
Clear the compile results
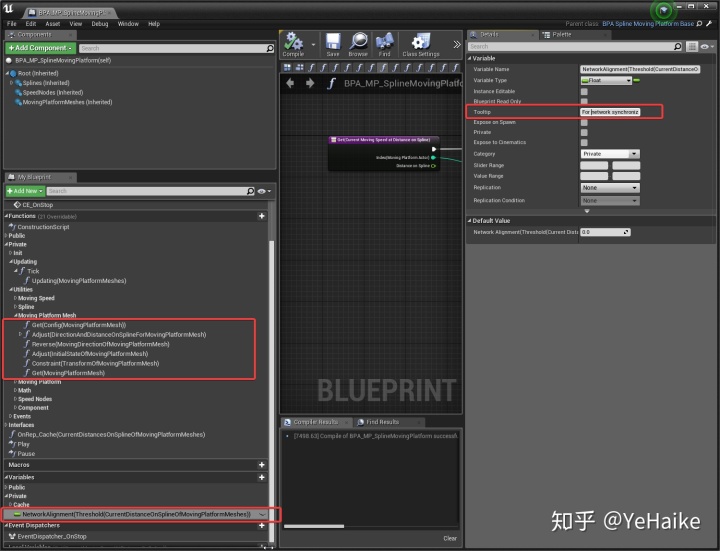pyautogui.click(x=450, y=538)
